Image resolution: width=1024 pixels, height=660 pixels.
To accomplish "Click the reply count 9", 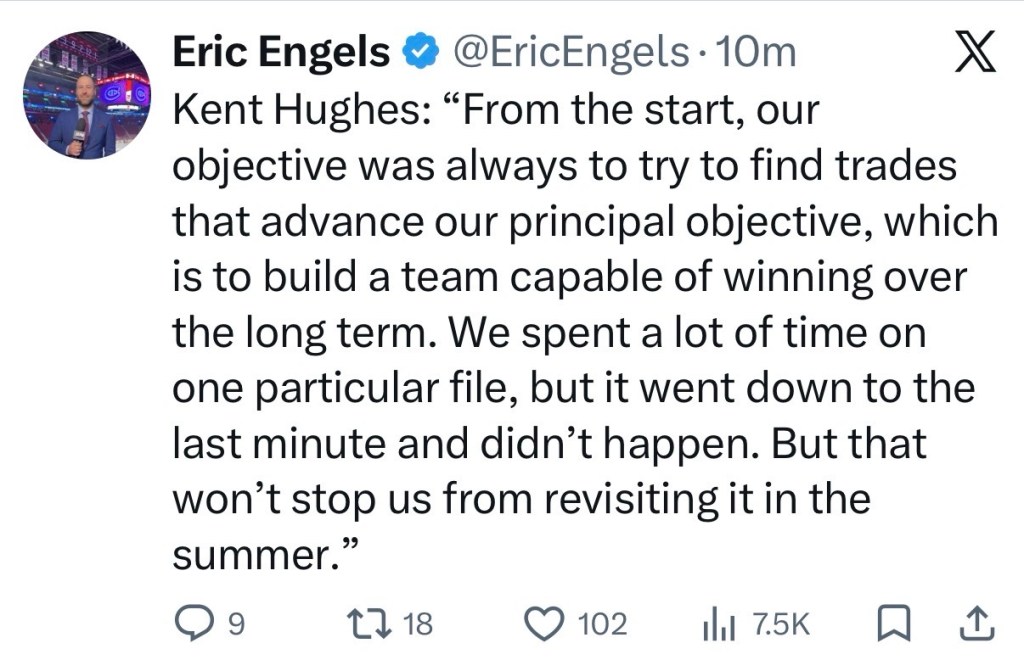I will (x=235, y=626).
